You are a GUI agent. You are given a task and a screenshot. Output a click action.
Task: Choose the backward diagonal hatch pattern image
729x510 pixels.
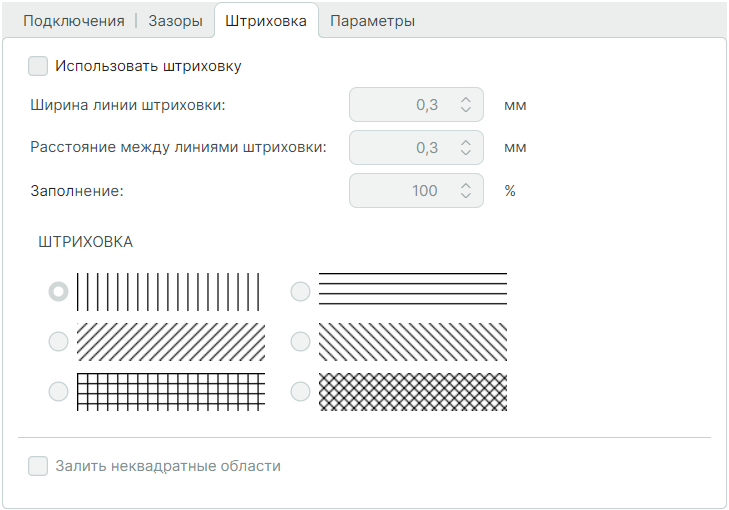412,341
